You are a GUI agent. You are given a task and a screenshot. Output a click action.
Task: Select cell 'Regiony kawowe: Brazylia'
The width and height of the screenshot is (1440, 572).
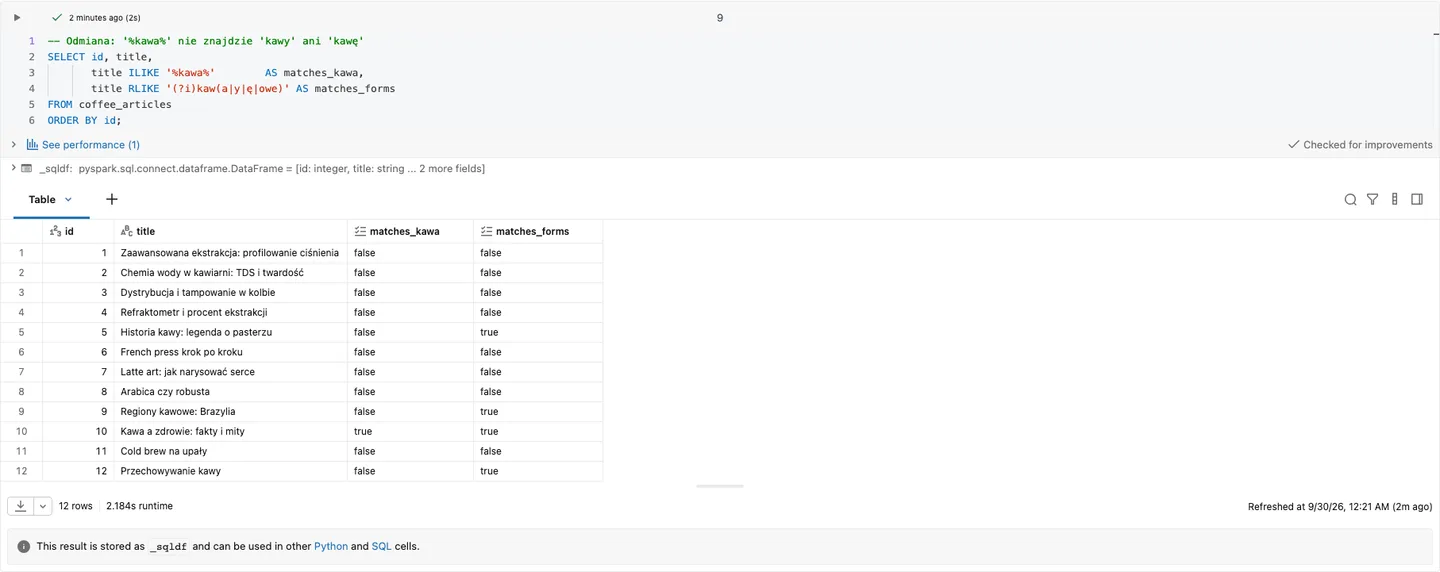231,411
